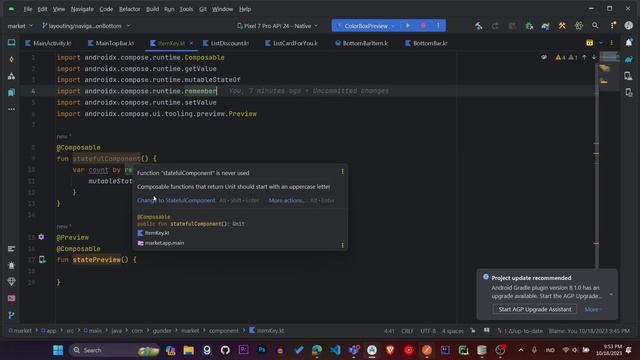Viewport: 640px width, 360px height.
Task: Jump to the next highlighted warning arrow
Action: (x=594, y=58)
